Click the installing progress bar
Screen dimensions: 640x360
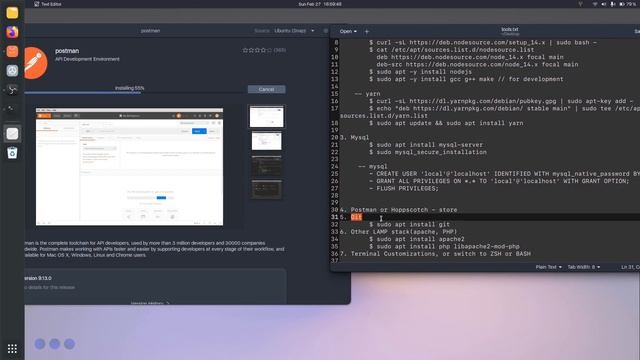135,93
